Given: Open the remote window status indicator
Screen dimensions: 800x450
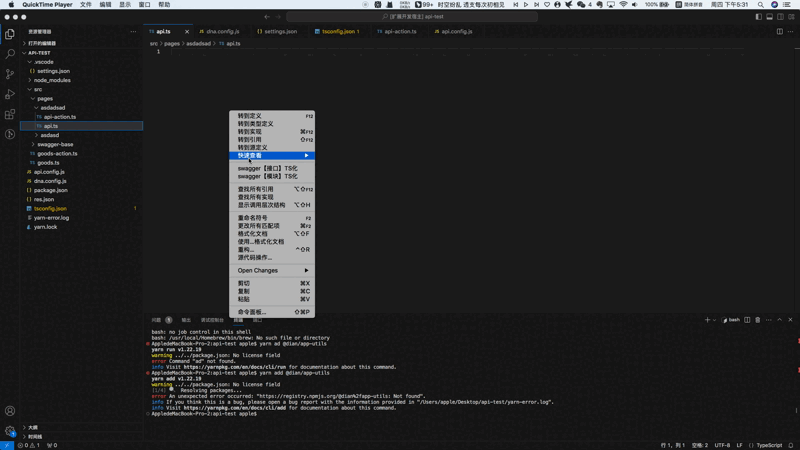Looking at the screenshot, I should [7, 445].
